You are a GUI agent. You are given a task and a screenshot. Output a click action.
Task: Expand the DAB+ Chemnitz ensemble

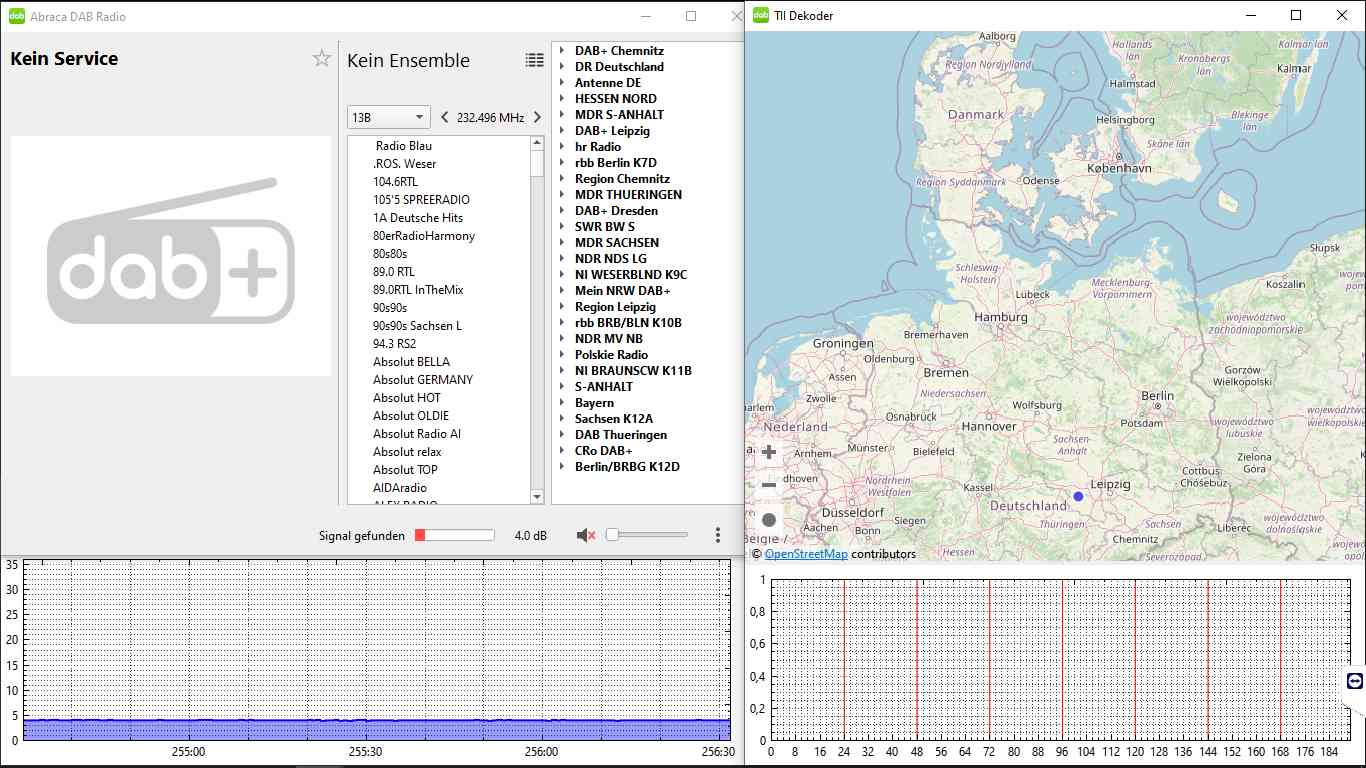pos(563,51)
